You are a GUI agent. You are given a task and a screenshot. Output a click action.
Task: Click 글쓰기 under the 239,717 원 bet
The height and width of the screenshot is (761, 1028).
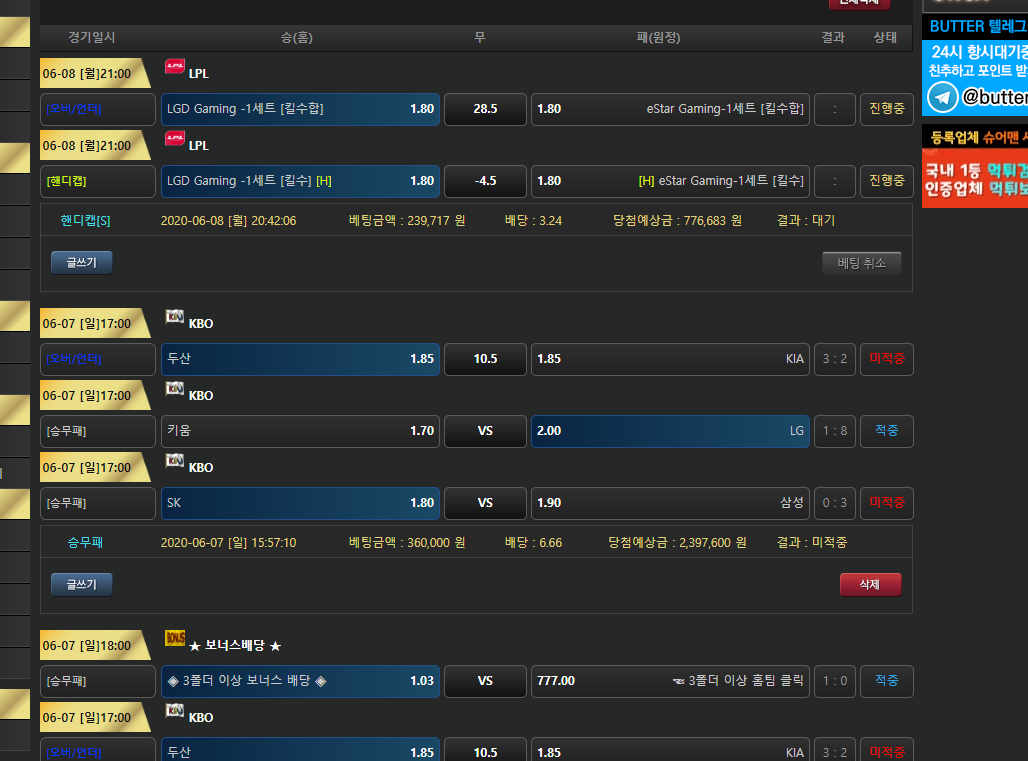[x=82, y=263]
